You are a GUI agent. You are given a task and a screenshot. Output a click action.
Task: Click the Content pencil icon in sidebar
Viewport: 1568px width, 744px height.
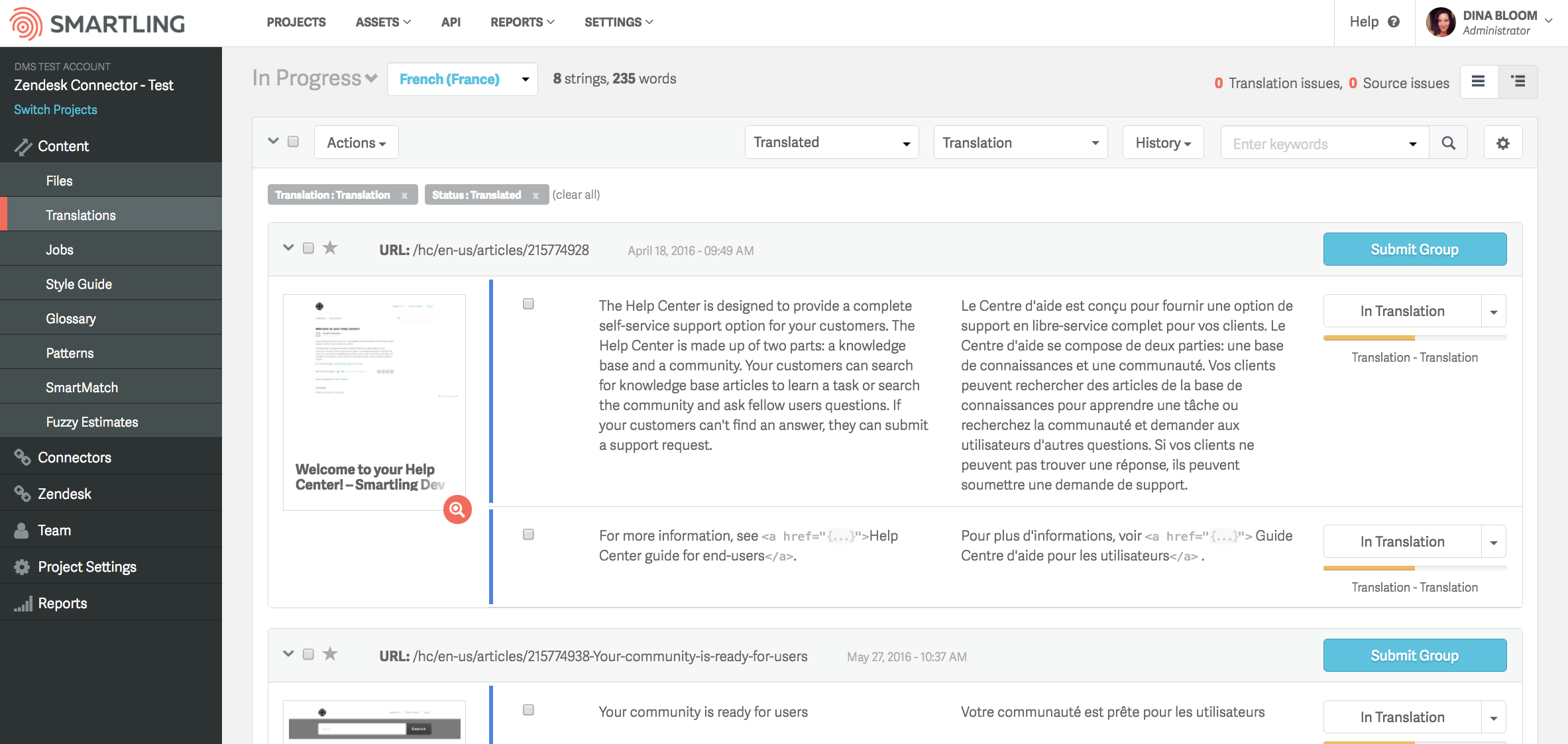23,146
